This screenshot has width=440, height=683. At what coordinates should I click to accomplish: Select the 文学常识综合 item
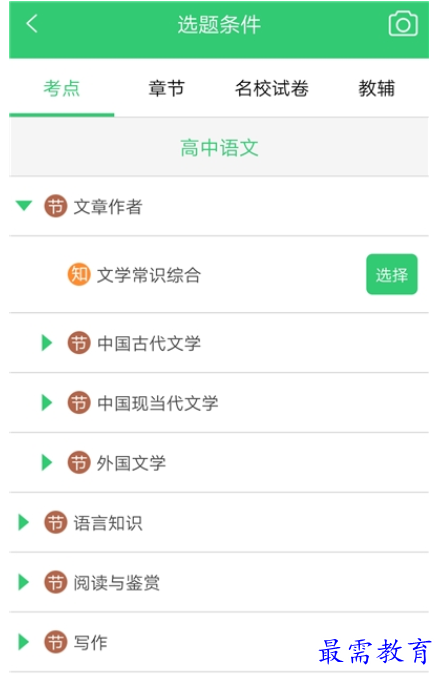point(149,275)
